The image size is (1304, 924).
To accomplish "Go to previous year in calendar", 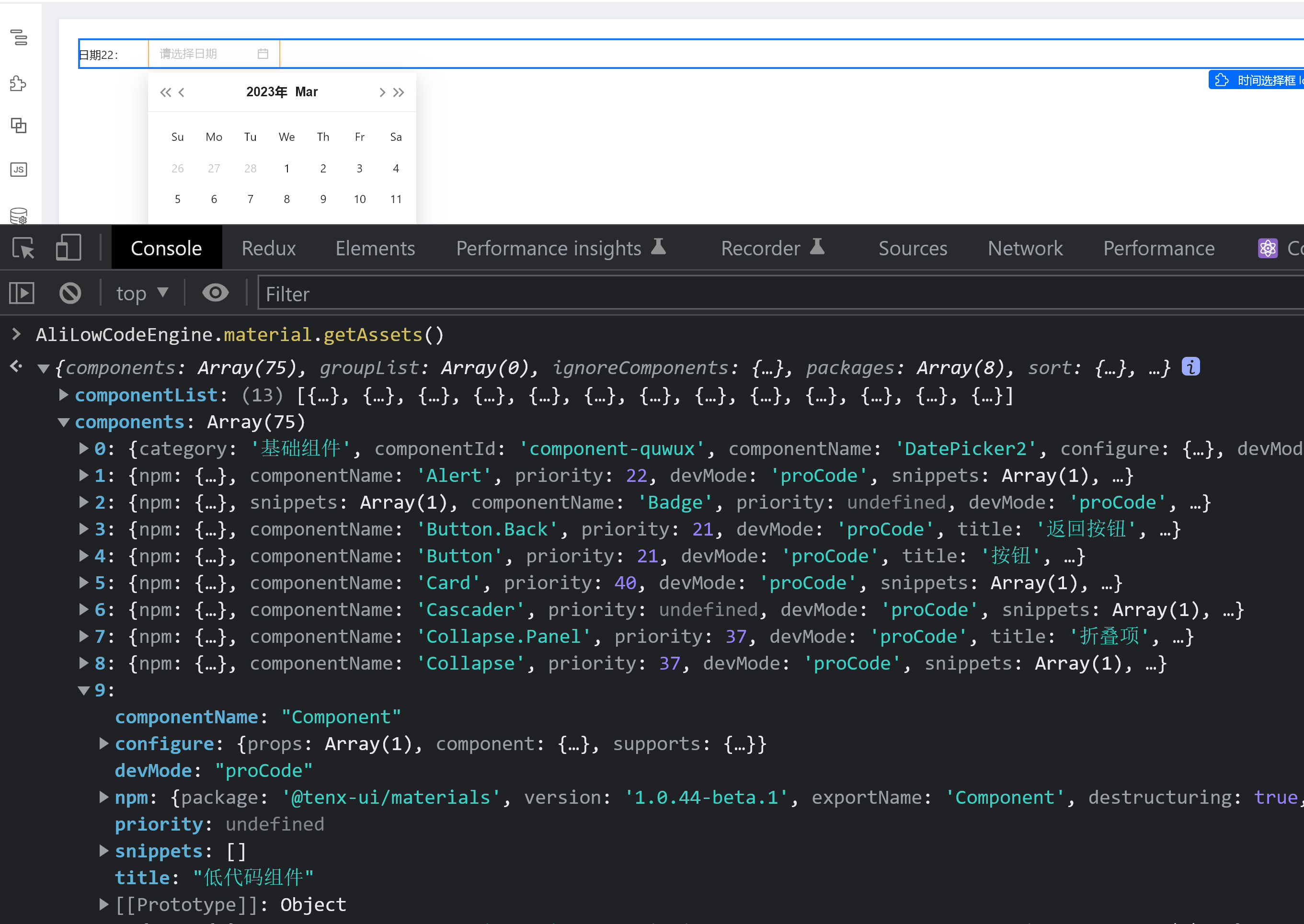I will coord(166,92).
